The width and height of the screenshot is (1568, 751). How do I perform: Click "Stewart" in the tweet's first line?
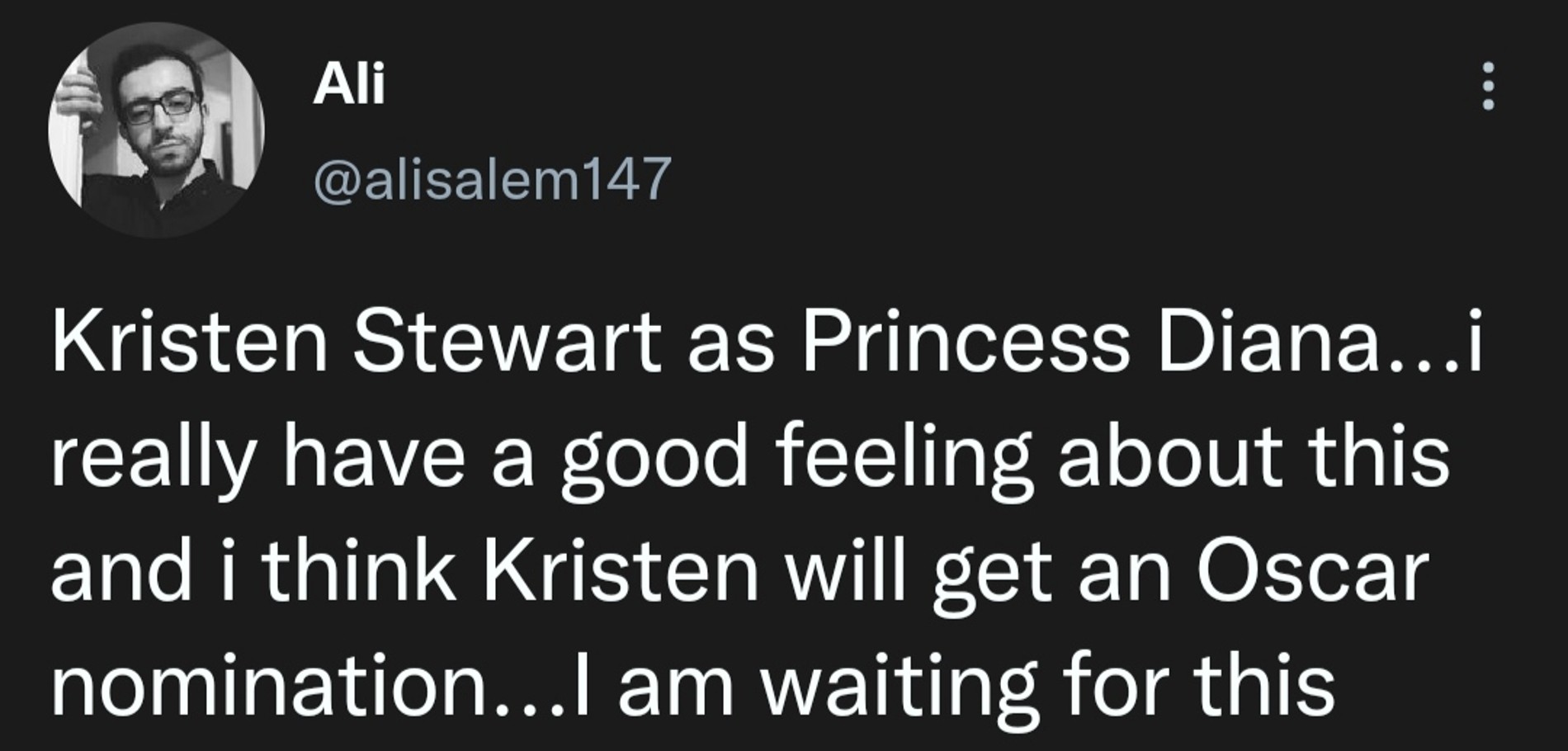click(x=507, y=342)
